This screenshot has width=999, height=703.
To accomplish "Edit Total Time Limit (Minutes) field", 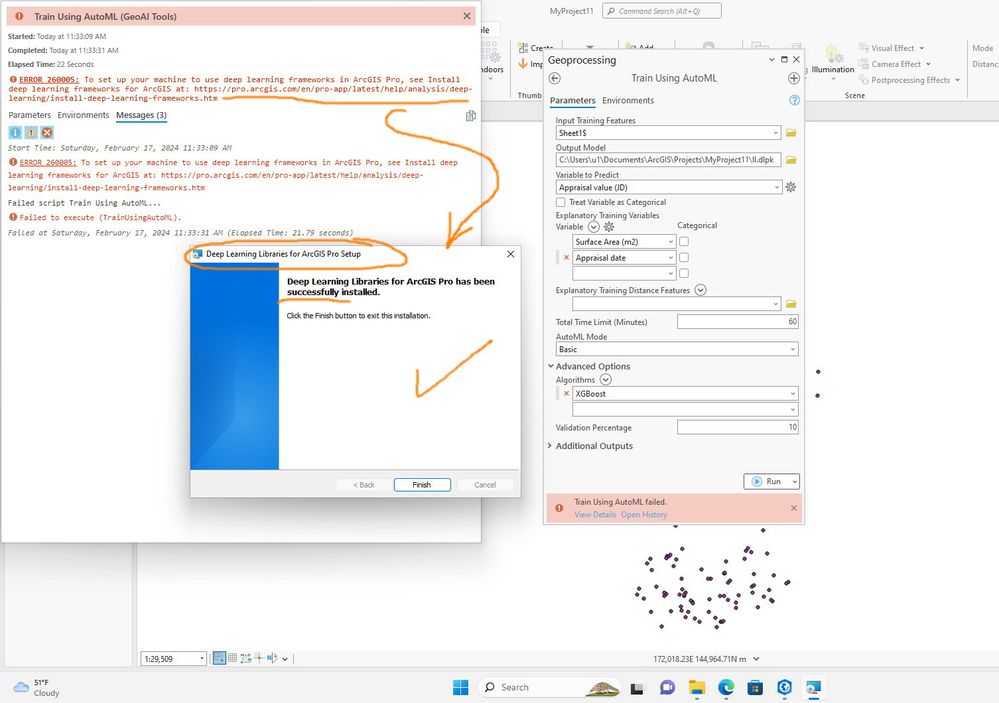I will coord(738,322).
